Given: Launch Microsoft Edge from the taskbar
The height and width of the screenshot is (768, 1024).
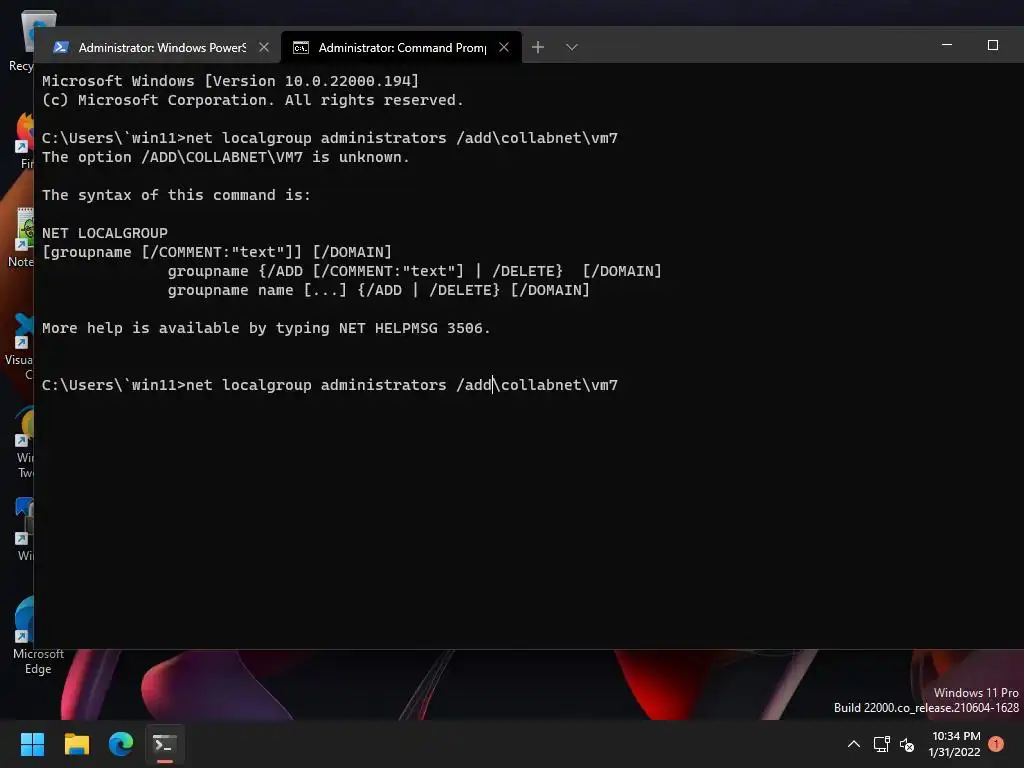Looking at the screenshot, I should (121, 744).
